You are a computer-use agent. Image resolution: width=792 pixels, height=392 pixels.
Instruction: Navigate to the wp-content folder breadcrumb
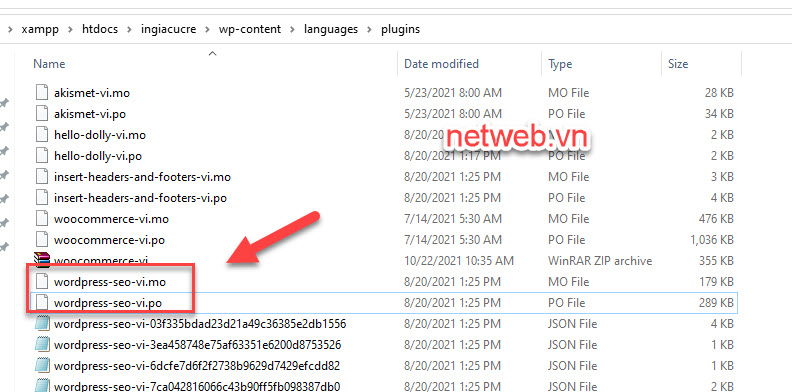[250, 29]
